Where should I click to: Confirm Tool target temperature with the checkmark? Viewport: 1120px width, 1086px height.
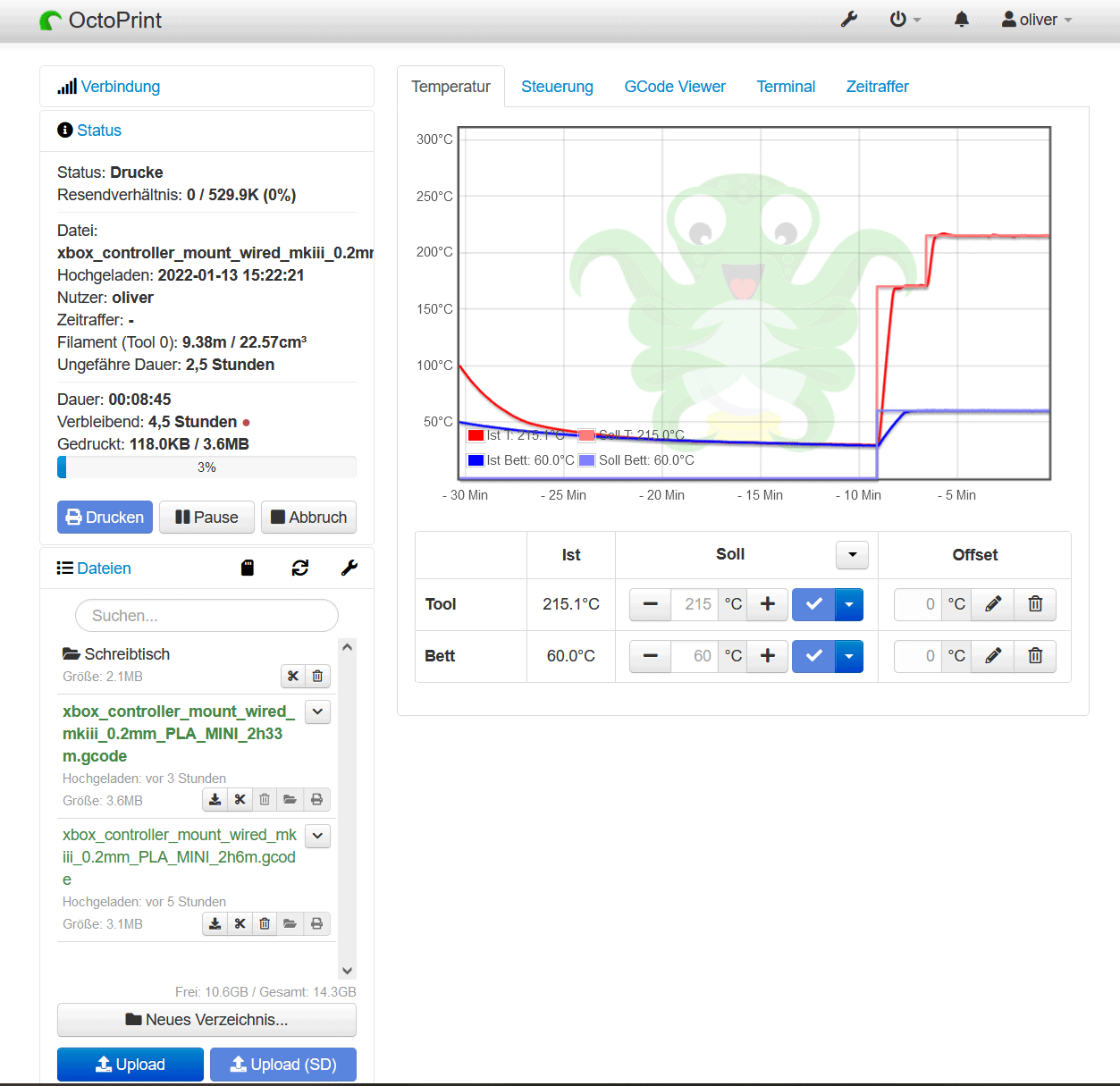click(x=813, y=604)
